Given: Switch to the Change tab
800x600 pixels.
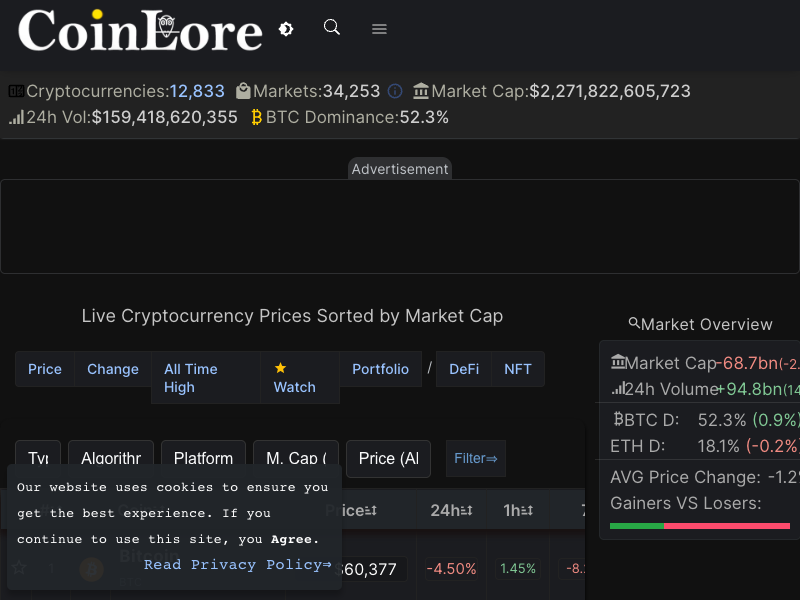Looking at the screenshot, I should [113, 369].
